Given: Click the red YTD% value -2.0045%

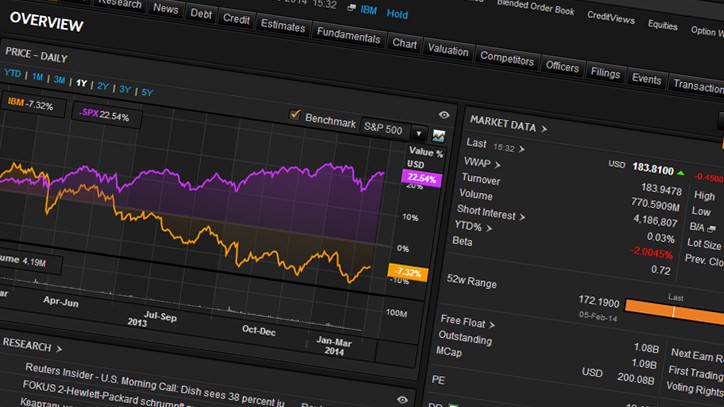Looking at the screenshot, I should [652, 253].
